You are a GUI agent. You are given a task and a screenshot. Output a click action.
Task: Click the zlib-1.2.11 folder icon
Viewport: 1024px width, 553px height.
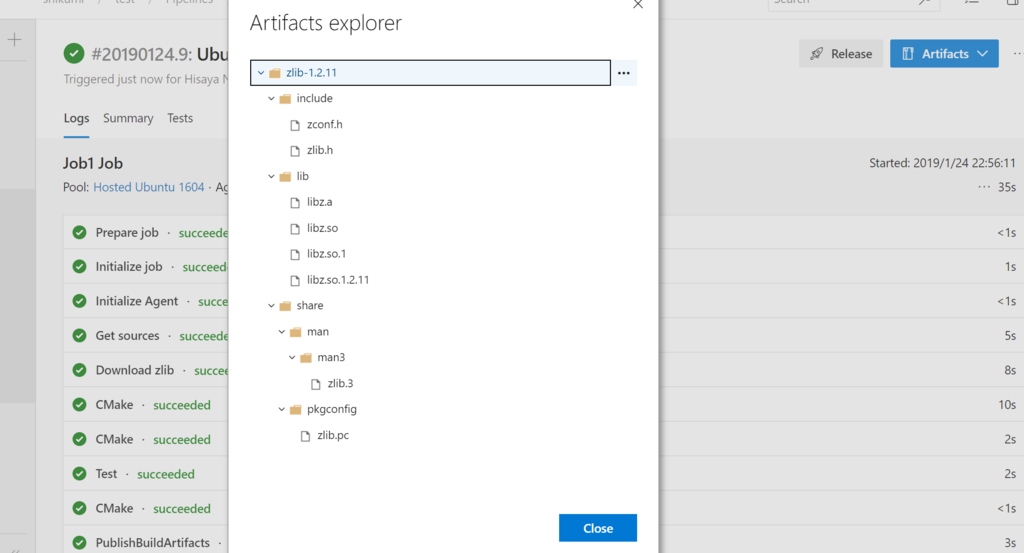(x=275, y=73)
